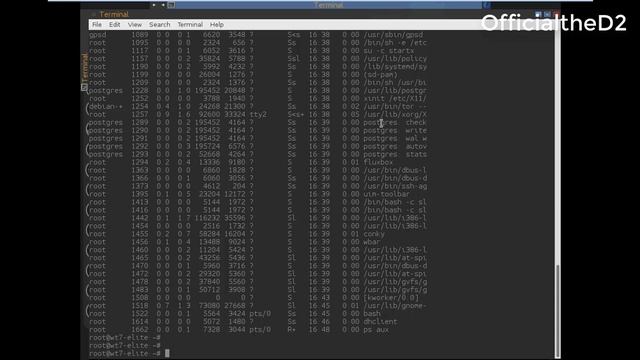Click the 'postgres: write' process text
Image resolution: width=640 pixels, height=360 pixels.
point(395,131)
